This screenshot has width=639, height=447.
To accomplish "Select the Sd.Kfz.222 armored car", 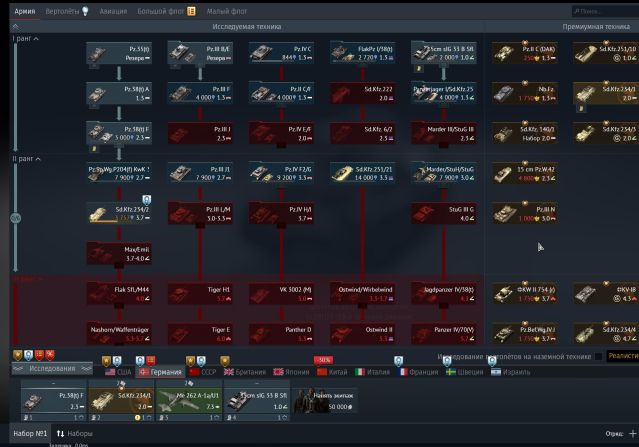I will click(361, 93).
